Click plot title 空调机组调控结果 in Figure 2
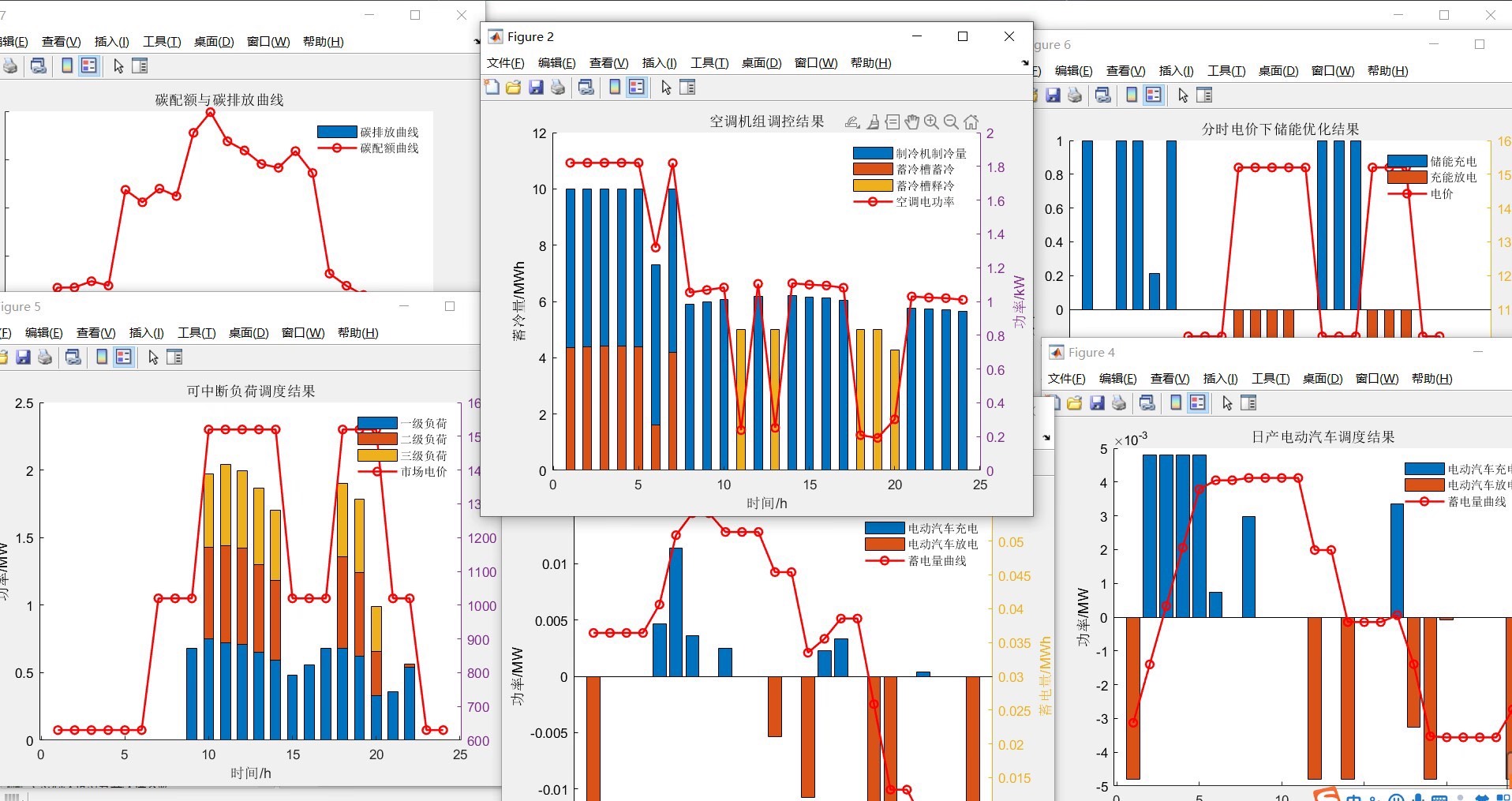The width and height of the screenshot is (1512, 801). tap(767, 122)
